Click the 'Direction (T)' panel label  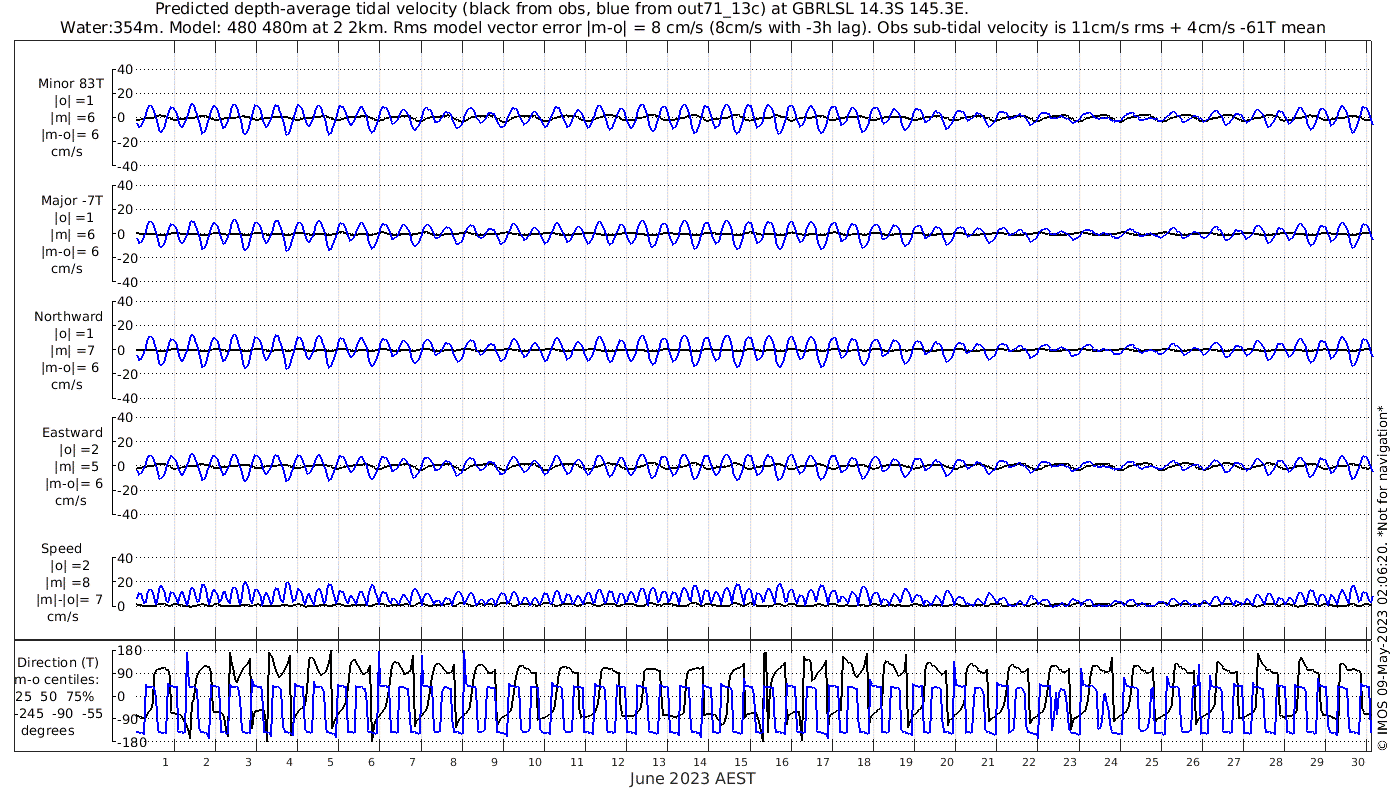(x=59, y=662)
